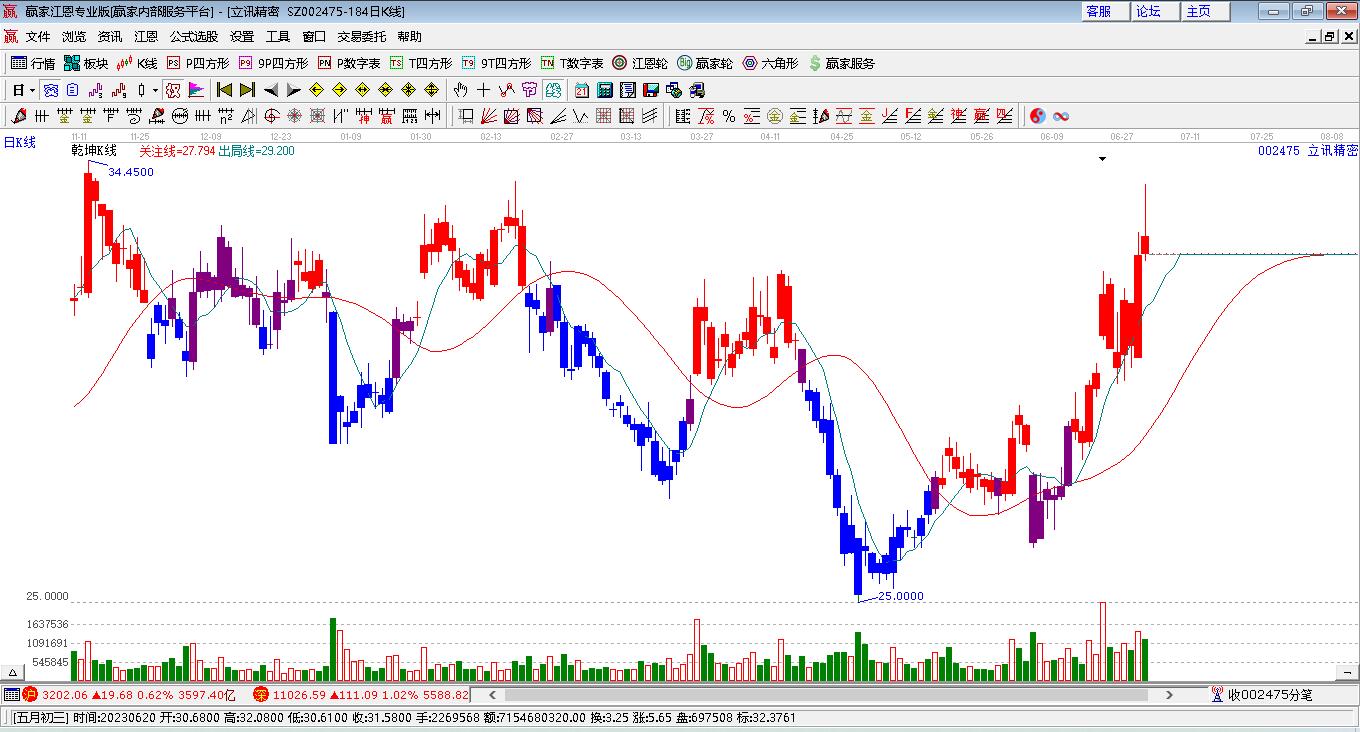
Task: Click the 主页 homepage button
Action: tap(1205, 11)
